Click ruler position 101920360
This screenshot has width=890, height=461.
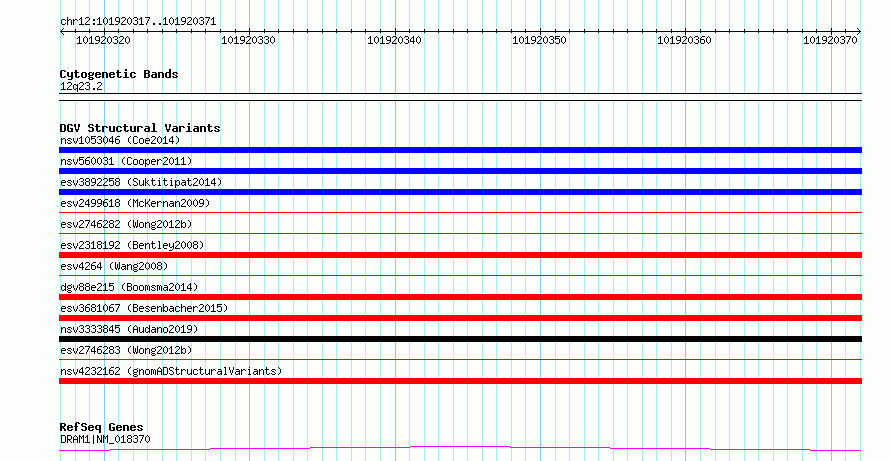click(684, 40)
